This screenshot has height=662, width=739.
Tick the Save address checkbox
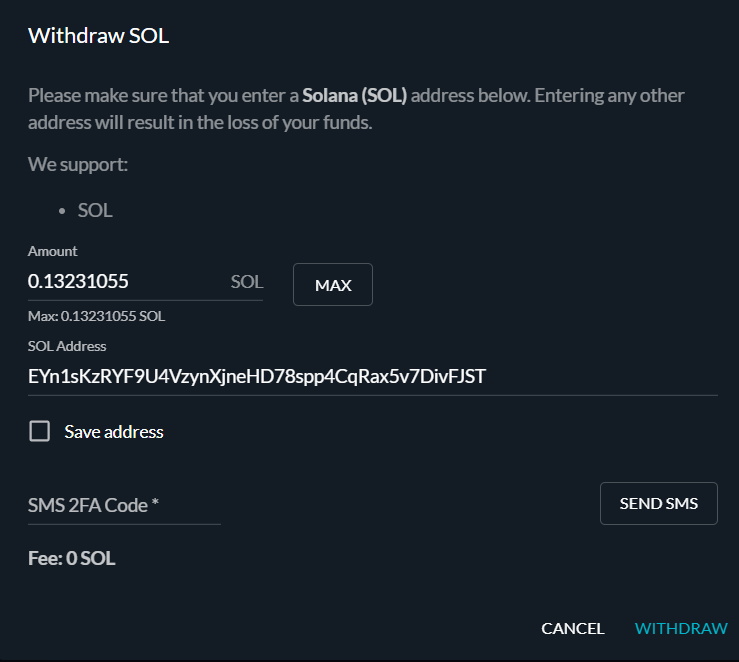40,431
